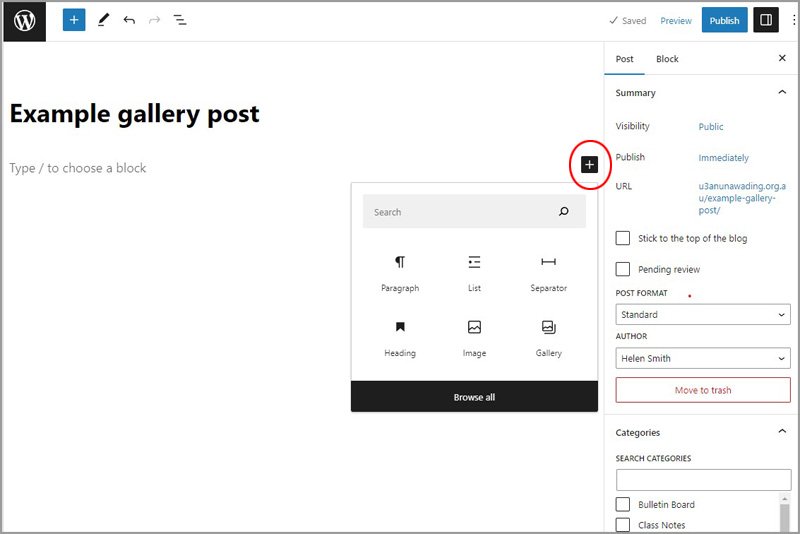Click the magnifier icon in block search
This screenshot has width=800, height=534.
564,211
